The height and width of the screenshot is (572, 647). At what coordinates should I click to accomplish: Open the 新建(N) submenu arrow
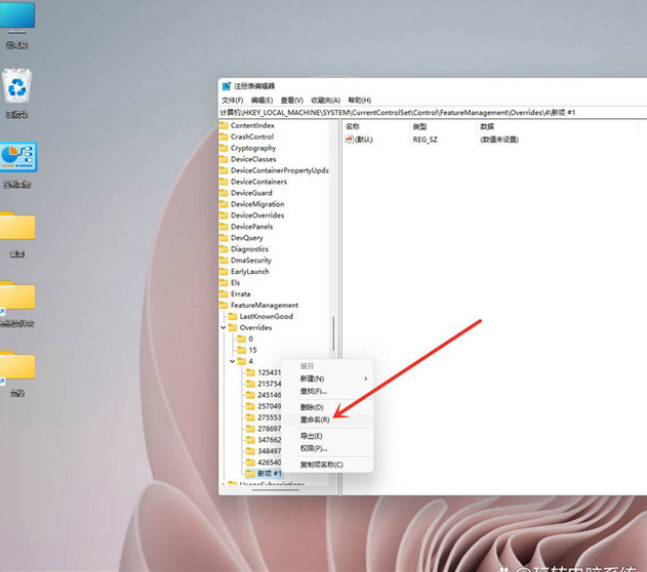[x=365, y=379]
